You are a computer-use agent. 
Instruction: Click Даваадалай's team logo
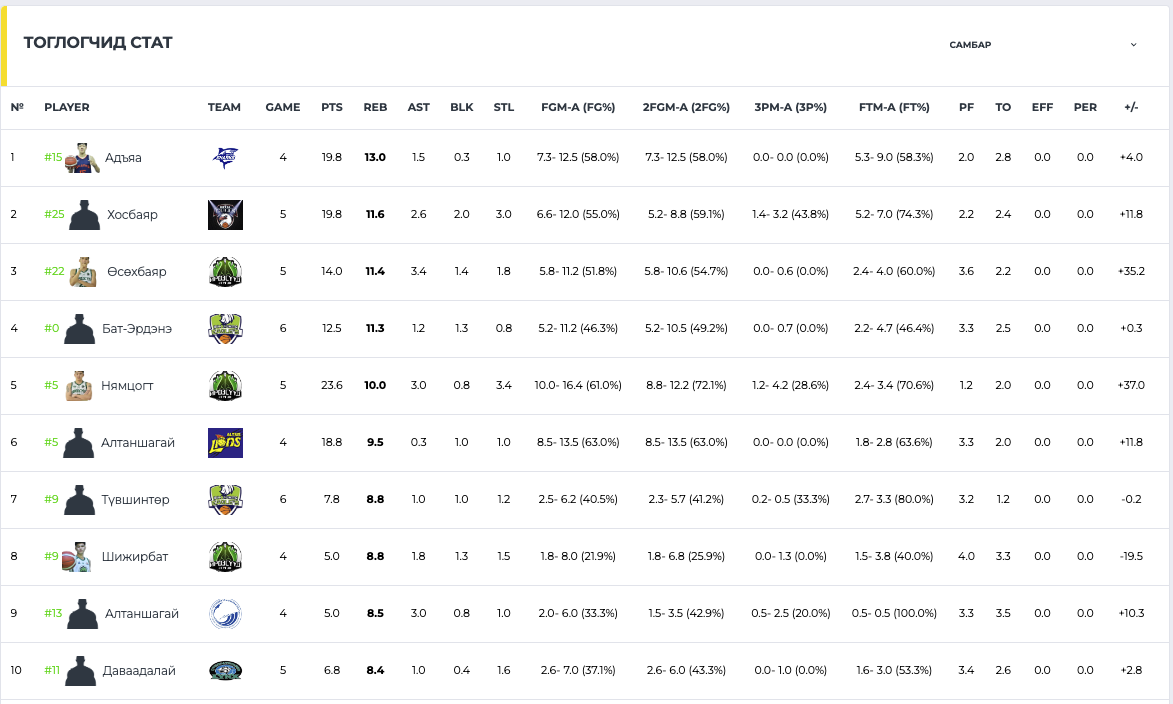[x=225, y=671]
